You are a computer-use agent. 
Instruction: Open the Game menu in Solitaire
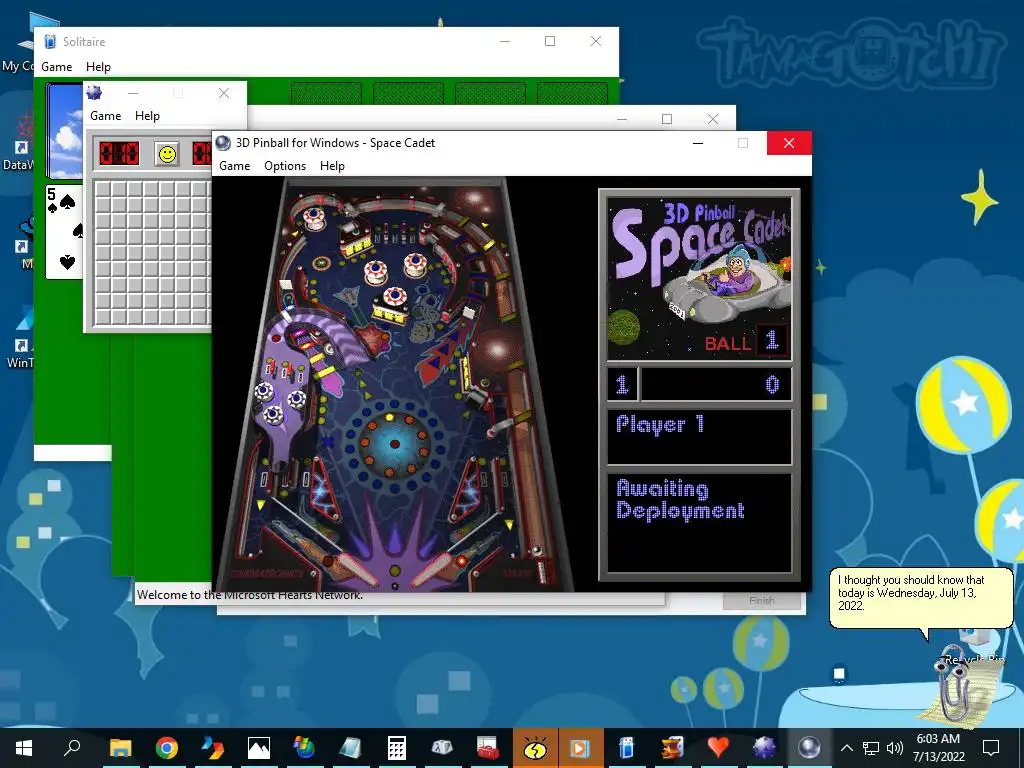[57, 67]
